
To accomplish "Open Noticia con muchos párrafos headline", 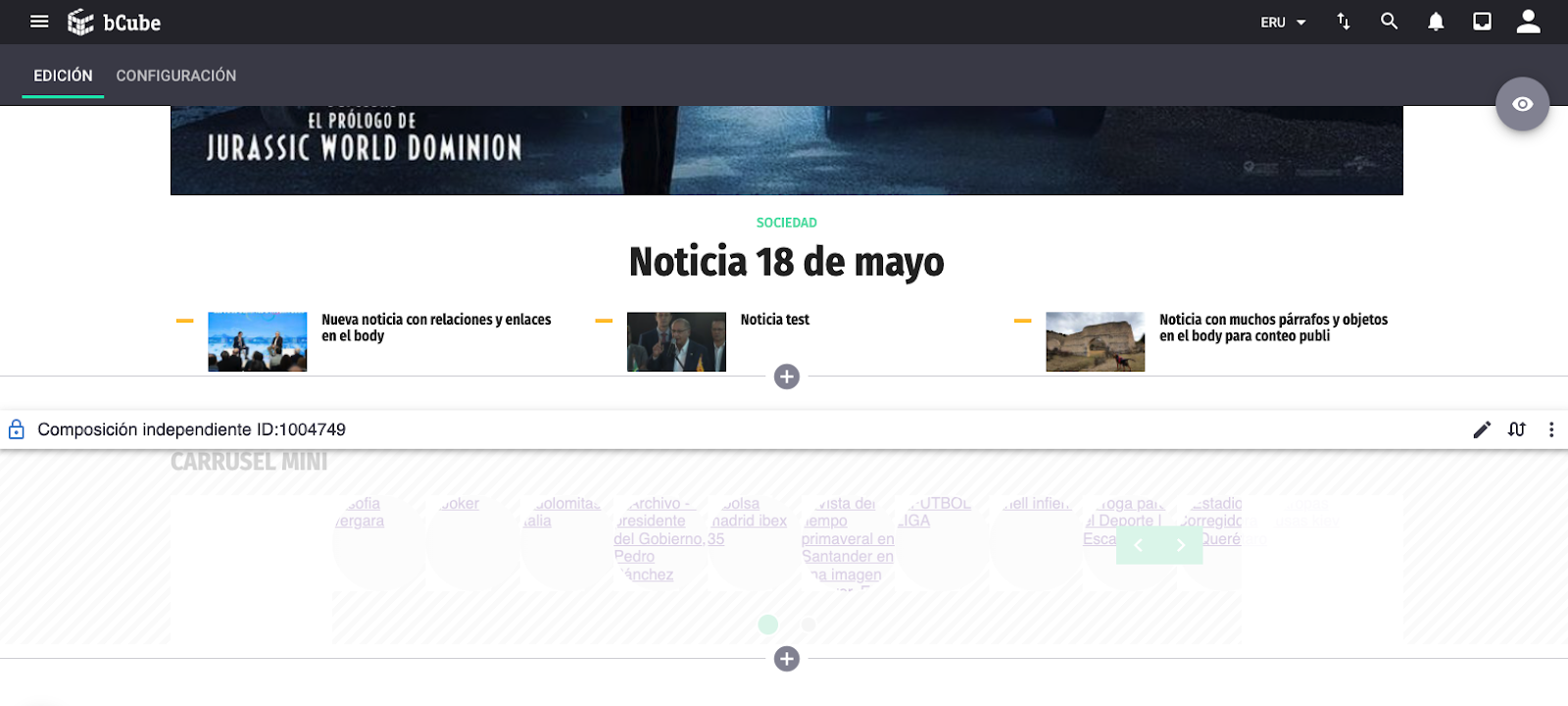I will (x=1273, y=328).
